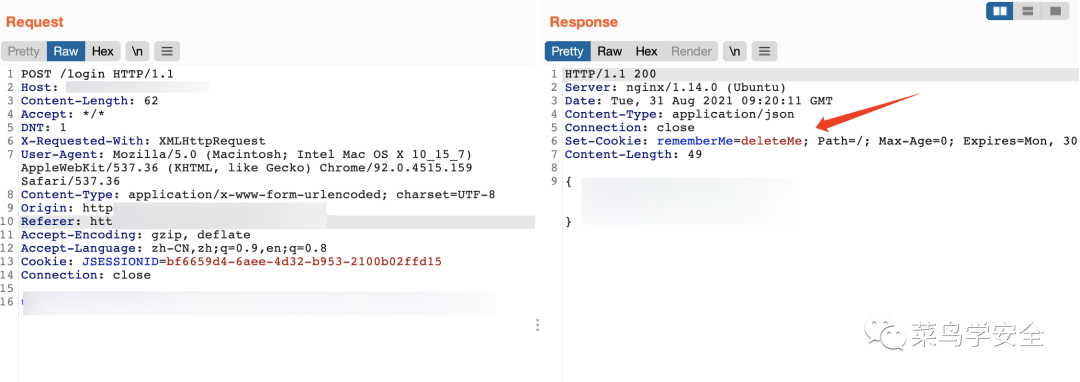The height and width of the screenshot is (382, 1080).
Task: Click the POST /login request line
Action: [97, 74]
